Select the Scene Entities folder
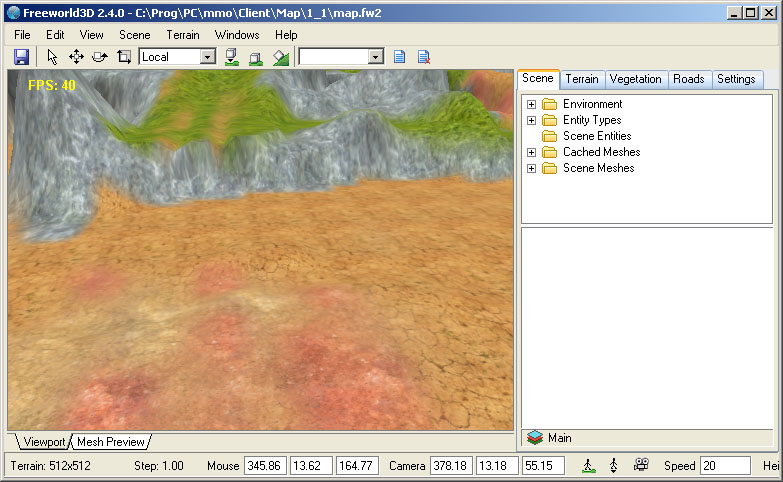 click(597, 136)
